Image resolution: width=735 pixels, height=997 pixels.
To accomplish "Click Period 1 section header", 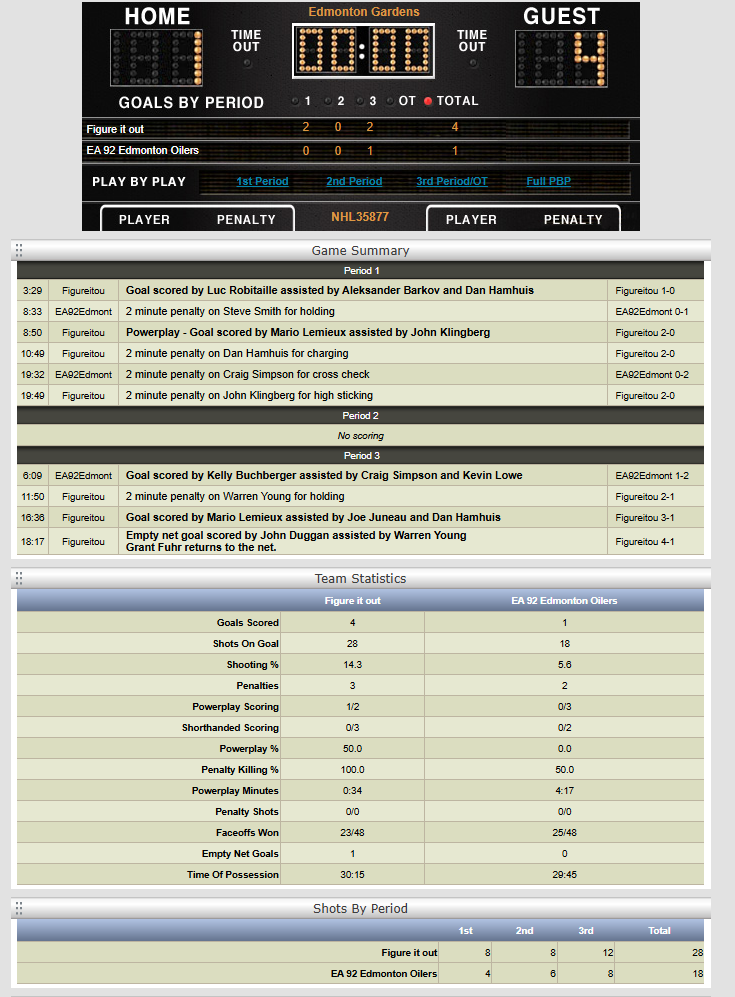I will click(x=361, y=271).
